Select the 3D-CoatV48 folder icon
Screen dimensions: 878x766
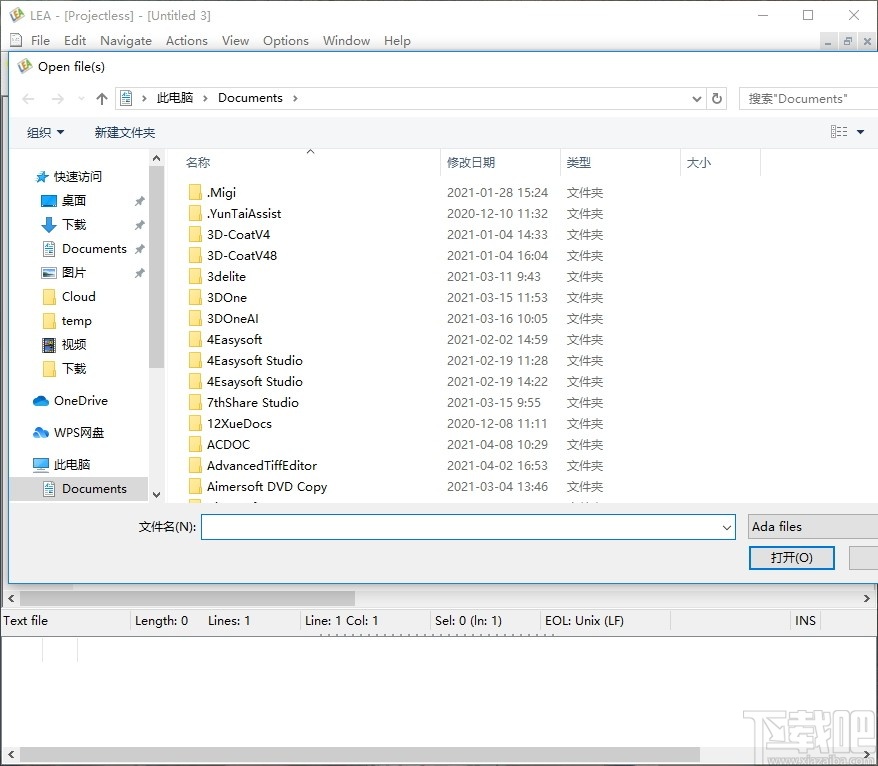195,255
